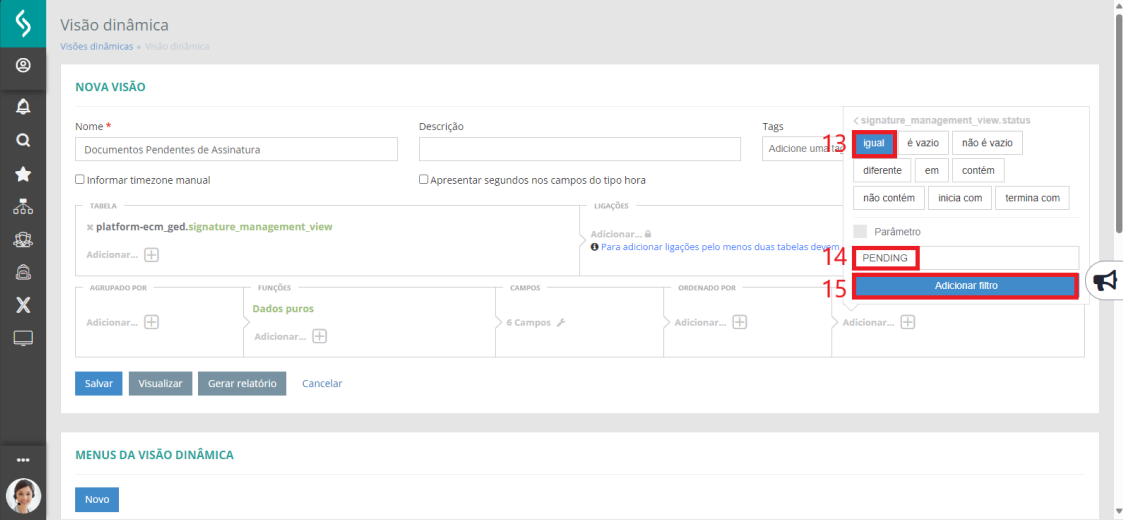
Task: Expand Adicionar plus under Ordenado por
Action: 740,322
